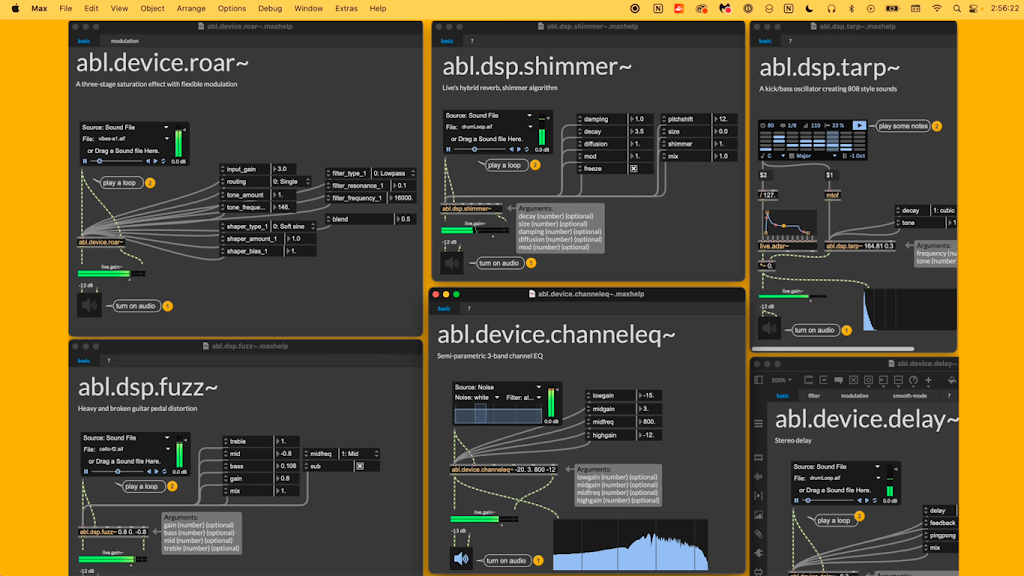Screen dimensions: 1024x576
Task: Click the speaker icon in shimmer window
Action: click(x=452, y=263)
